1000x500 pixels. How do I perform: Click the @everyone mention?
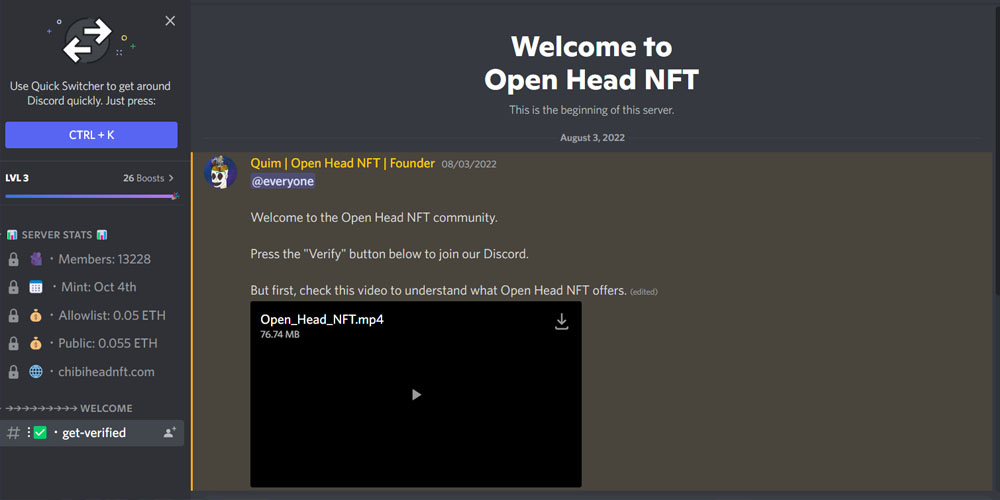click(283, 182)
